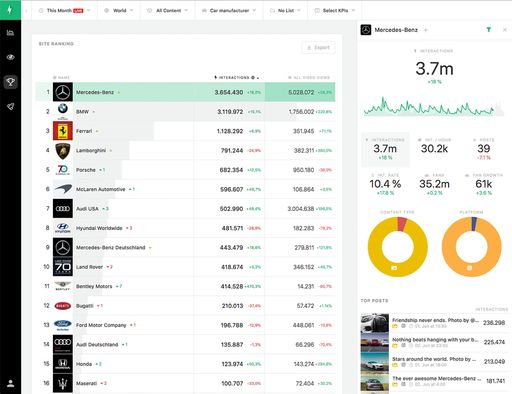
Task: Click the Audi Deutschland logo
Action: pyautogui.click(x=63, y=344)
